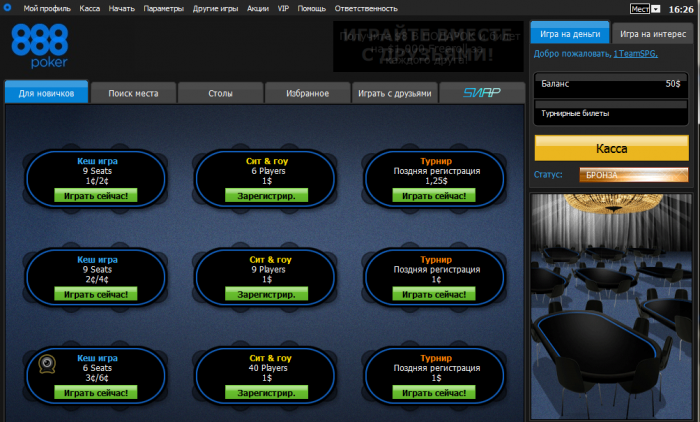Open Другие игры menu
Screen dimensions: 700x422
pos(215,8)
